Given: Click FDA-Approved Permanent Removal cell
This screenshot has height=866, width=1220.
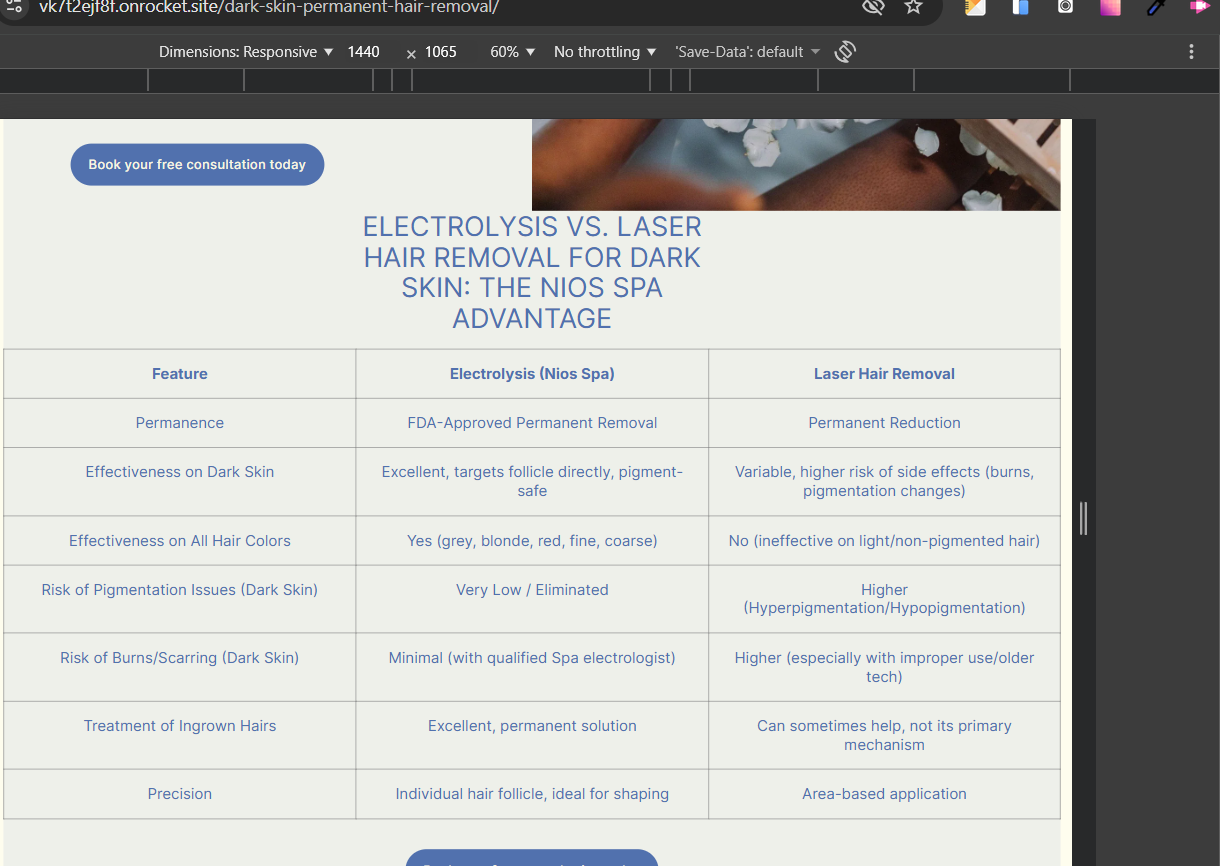Looking at the screenshot, I should 532,423.
